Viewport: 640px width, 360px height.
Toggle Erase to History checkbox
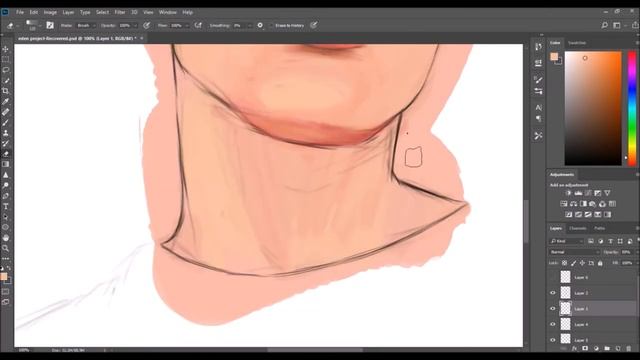pyautogui.click(x=271, y=25)
